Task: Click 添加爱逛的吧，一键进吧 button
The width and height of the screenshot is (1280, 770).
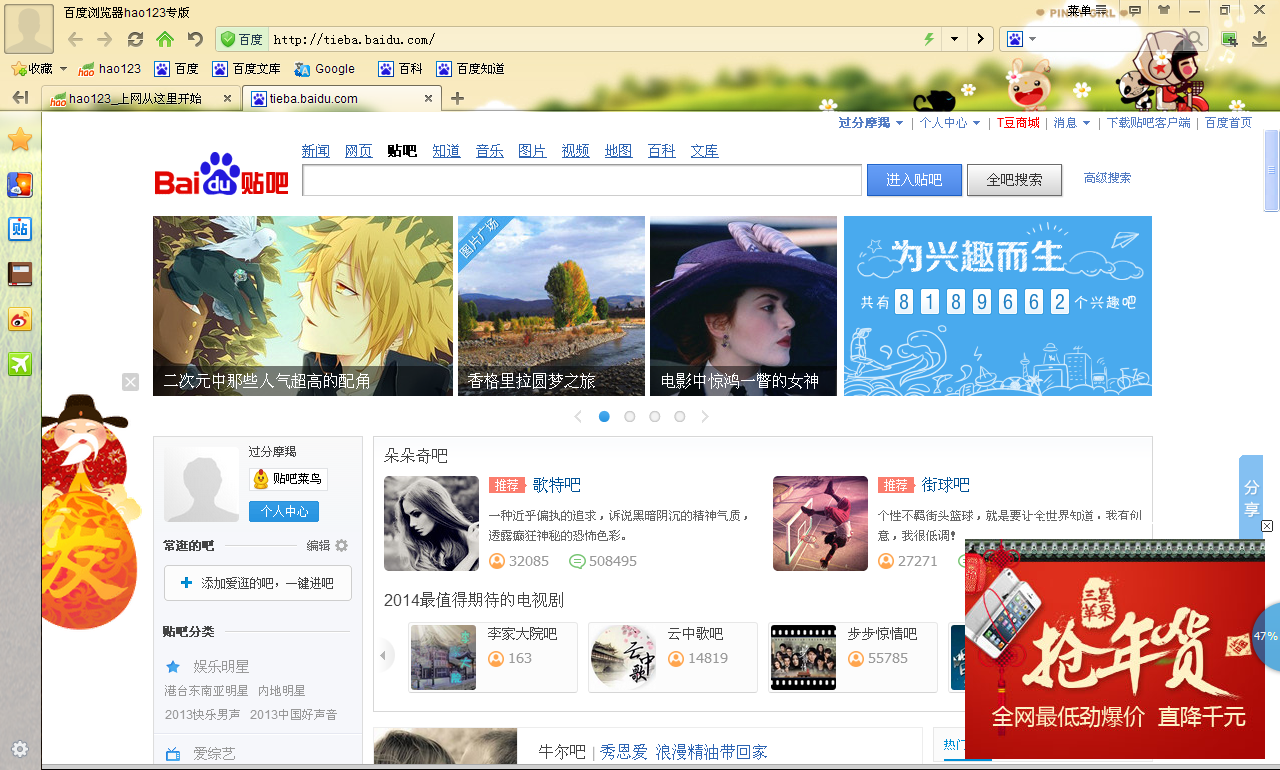Action: tap(257, 583)
